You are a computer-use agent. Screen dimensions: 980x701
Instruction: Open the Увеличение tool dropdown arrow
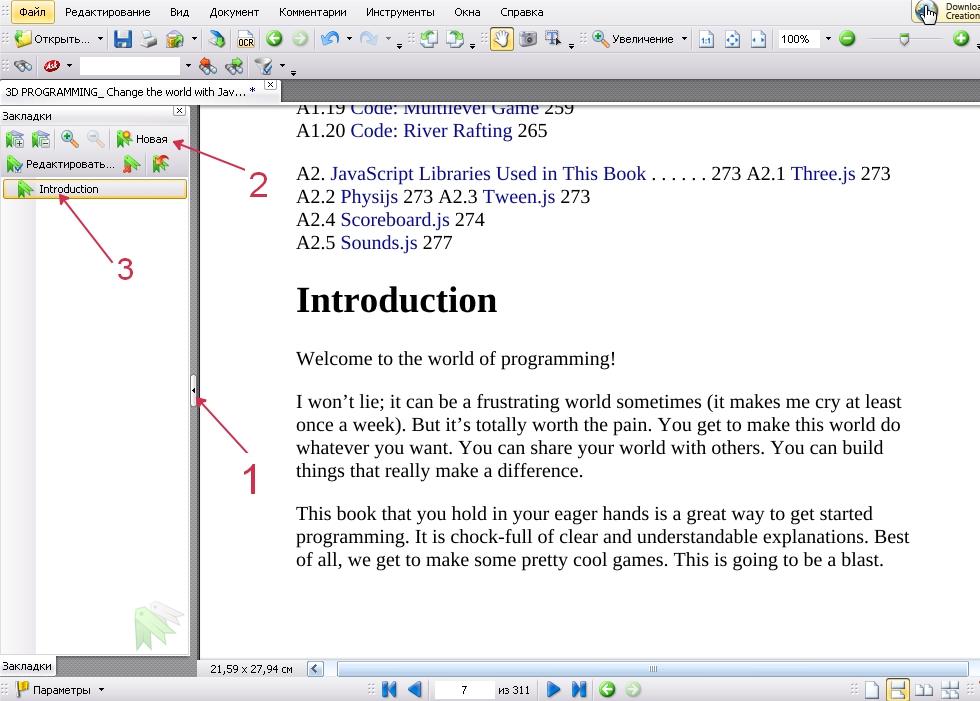point(684,39)
